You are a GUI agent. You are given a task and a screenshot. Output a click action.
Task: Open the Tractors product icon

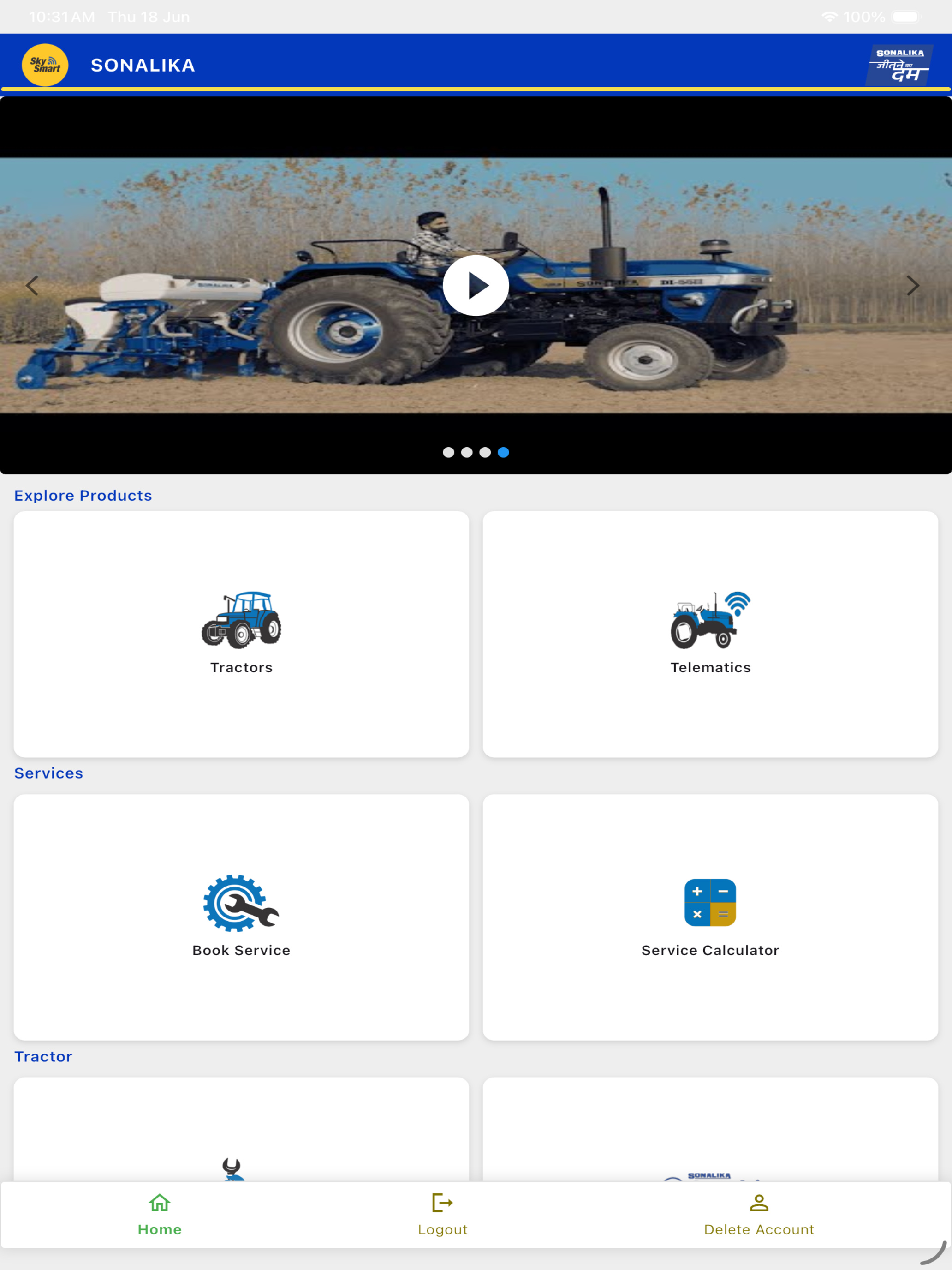click(x=241, y=620)
